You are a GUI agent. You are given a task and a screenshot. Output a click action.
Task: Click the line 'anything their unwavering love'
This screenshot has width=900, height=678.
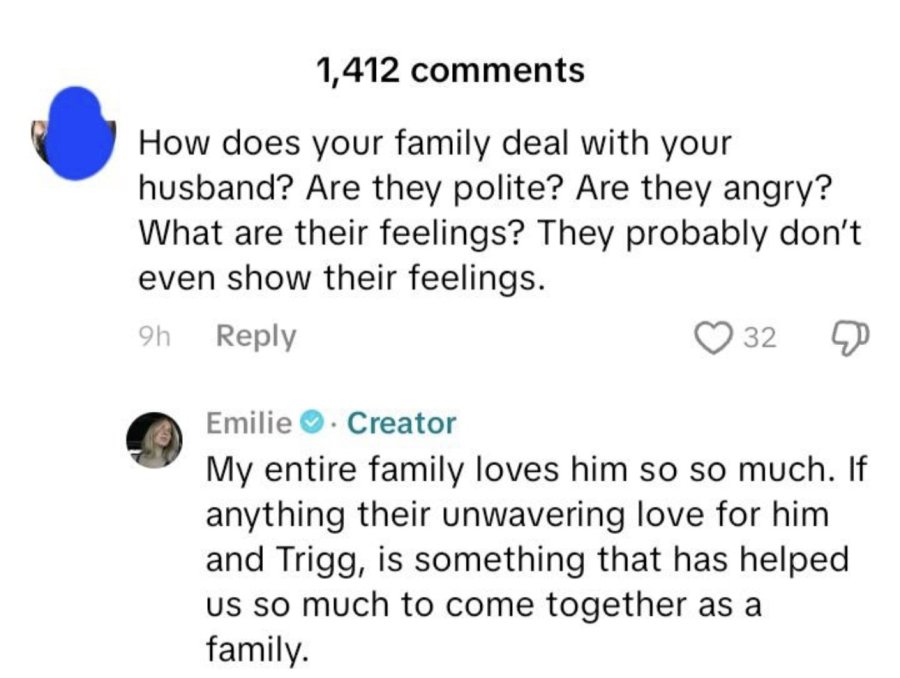coord(518,514)
